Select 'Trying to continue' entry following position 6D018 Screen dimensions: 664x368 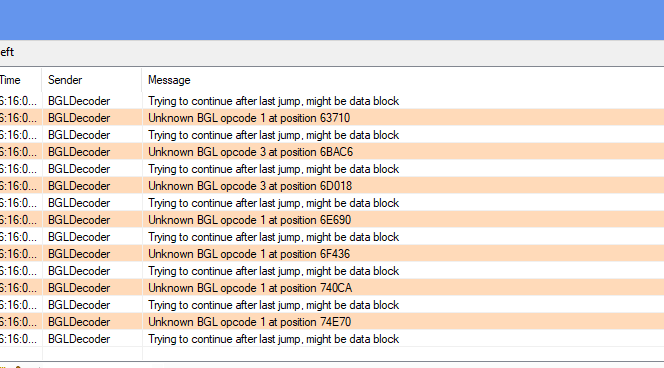coord(332,203)
